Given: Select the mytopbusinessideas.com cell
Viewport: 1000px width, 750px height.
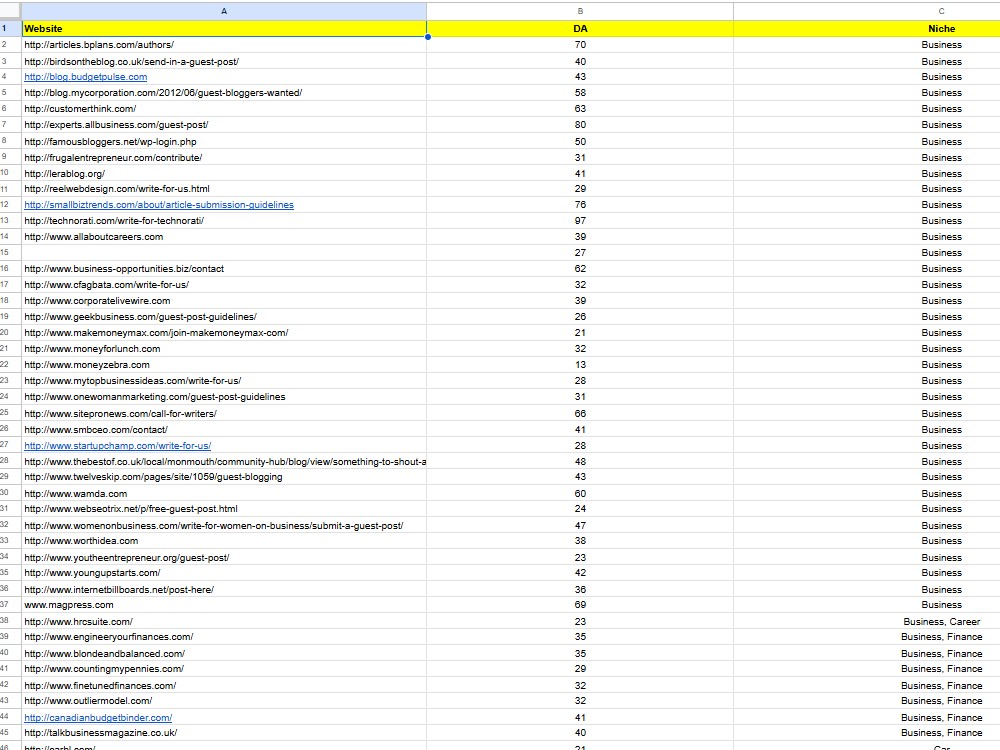Looking at the screenshot, I should 224,381.
